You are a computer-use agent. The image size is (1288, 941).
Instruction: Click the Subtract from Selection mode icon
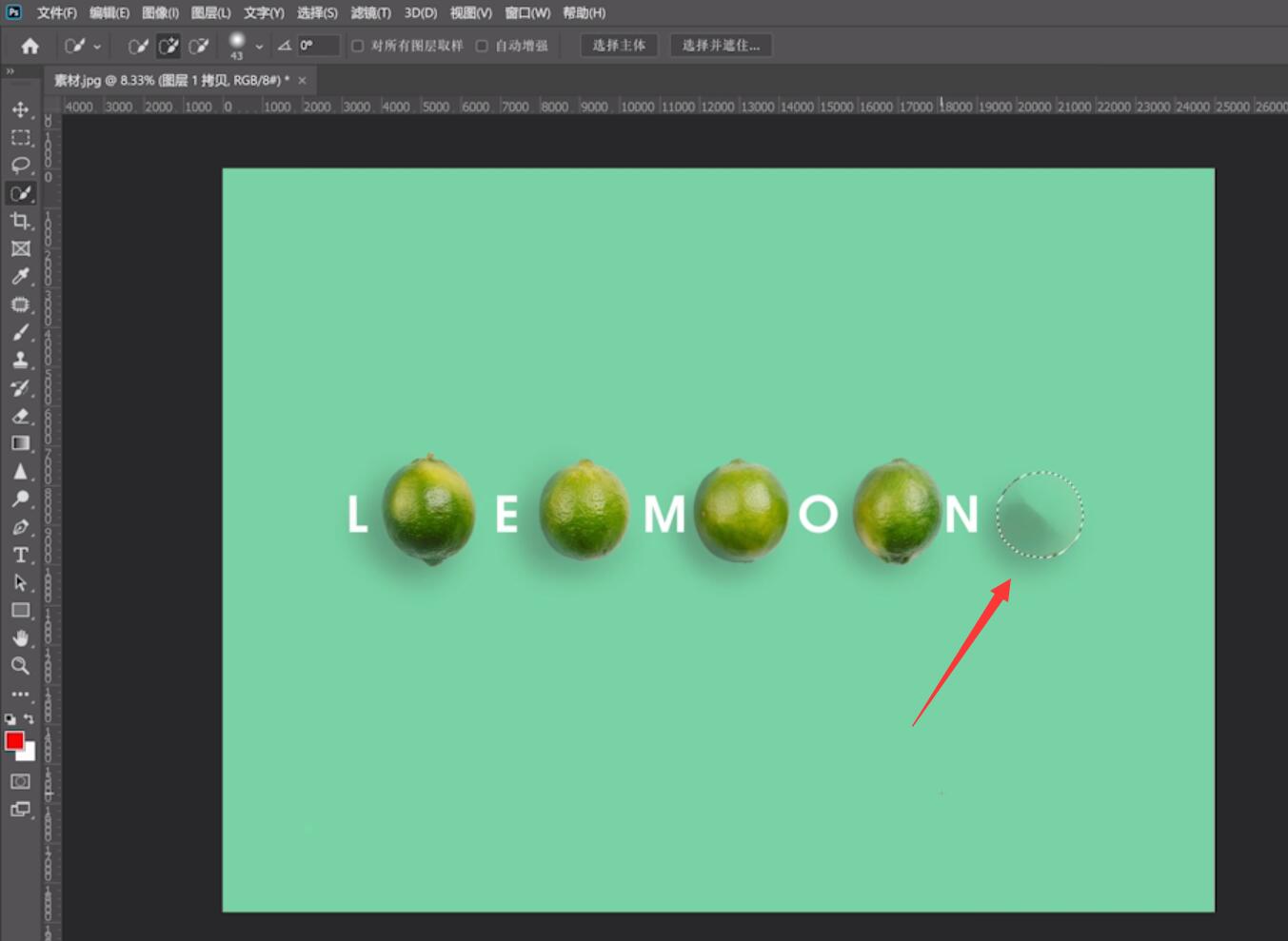(x=198, y=46)
